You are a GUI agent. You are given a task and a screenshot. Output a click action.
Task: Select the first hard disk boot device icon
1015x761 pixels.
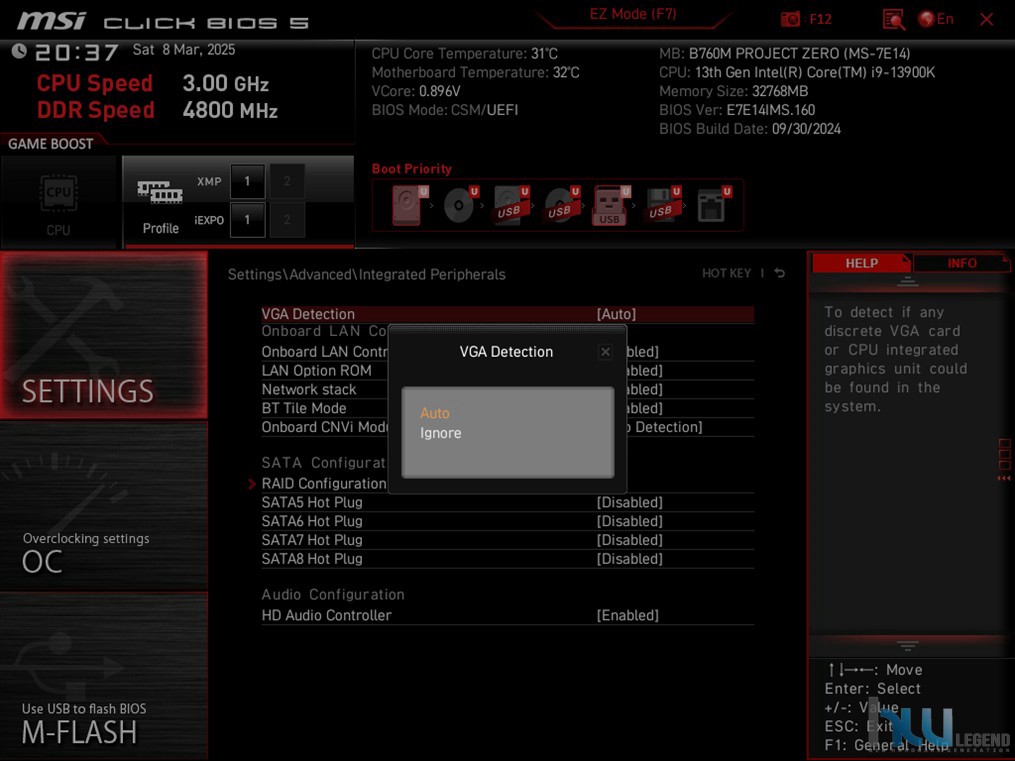pos(410,204)
